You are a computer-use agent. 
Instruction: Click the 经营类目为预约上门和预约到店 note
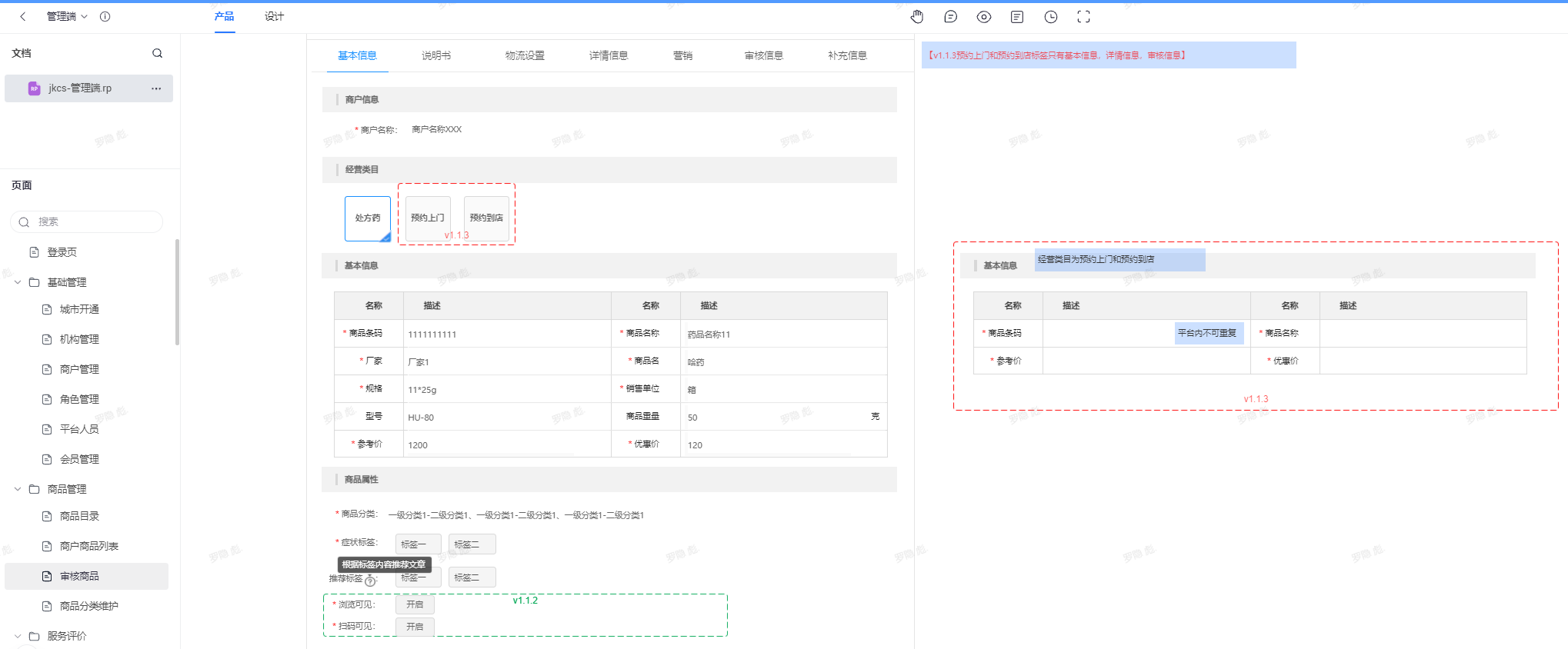click(1119, 260)
